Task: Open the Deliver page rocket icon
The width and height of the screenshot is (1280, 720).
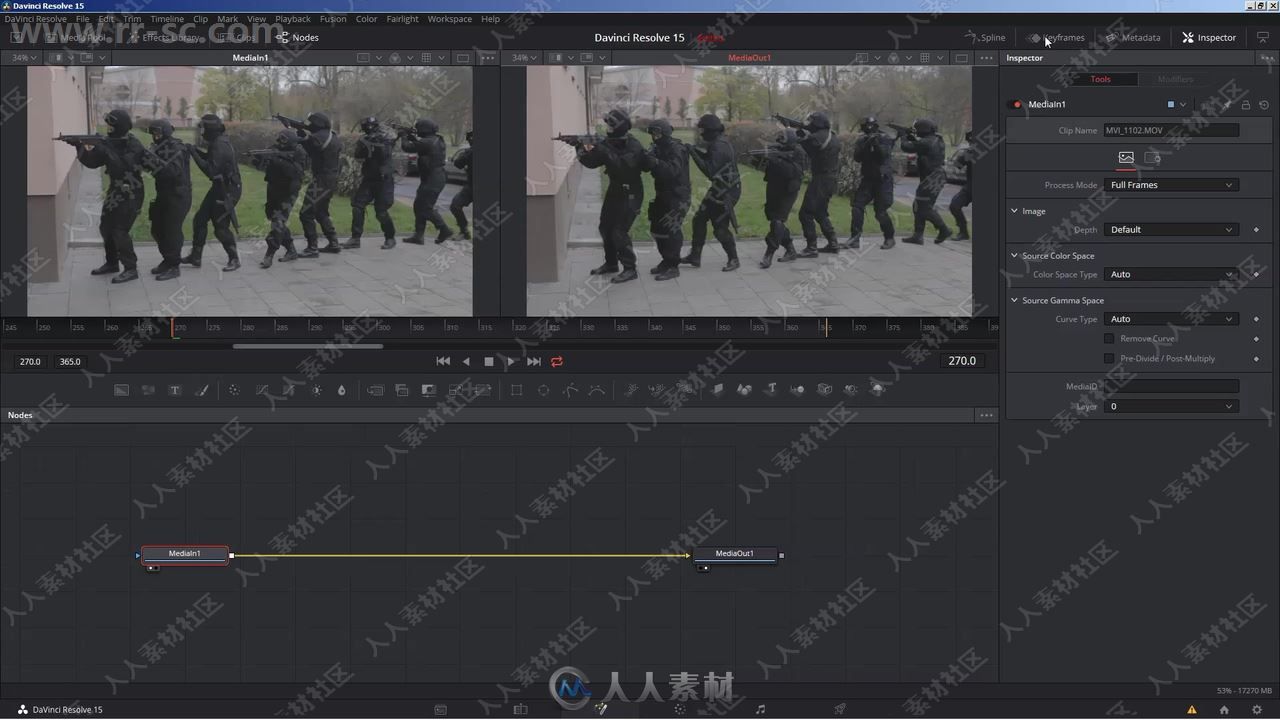Action: point(840,709)
